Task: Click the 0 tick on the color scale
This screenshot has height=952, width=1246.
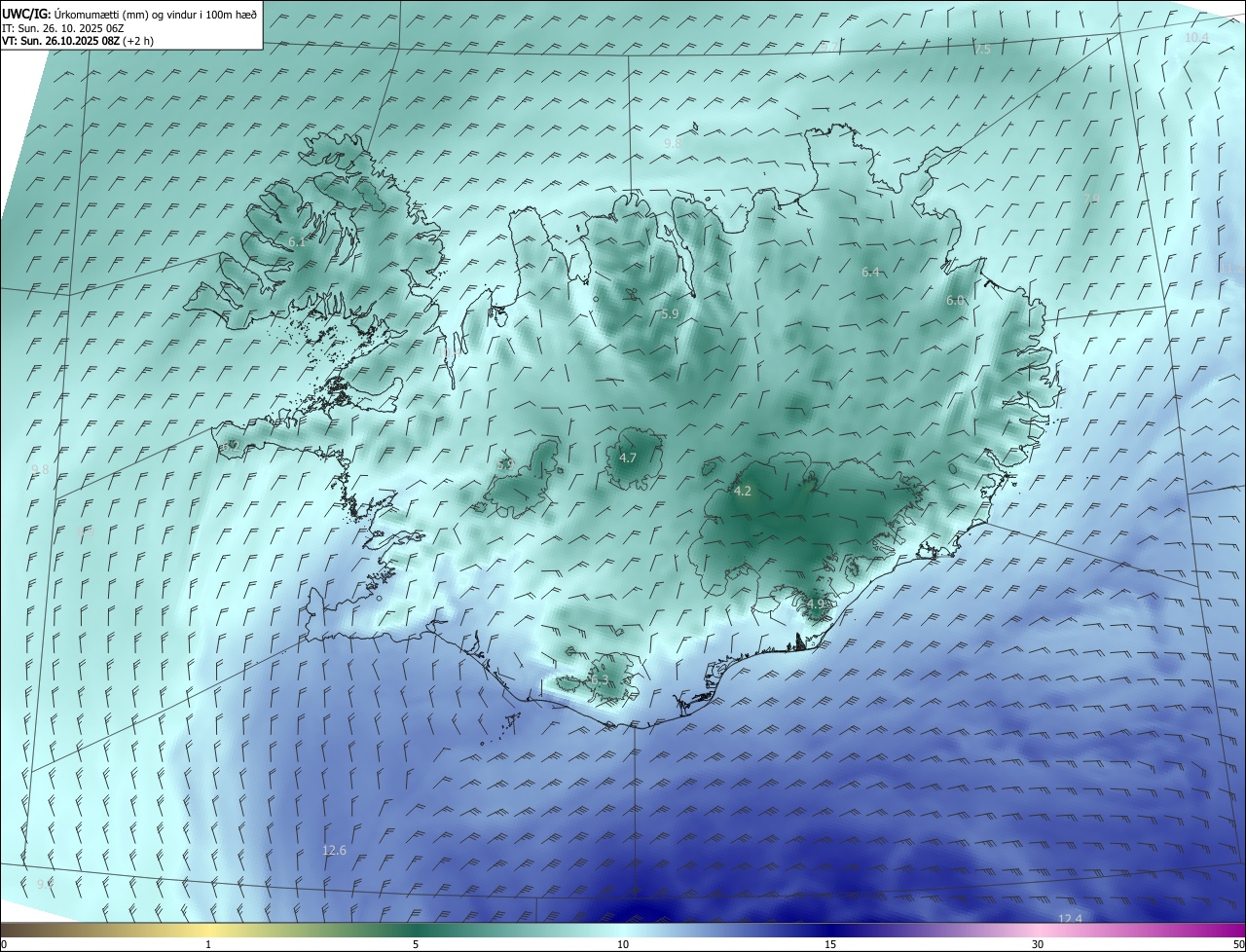Action: (4, 944)
